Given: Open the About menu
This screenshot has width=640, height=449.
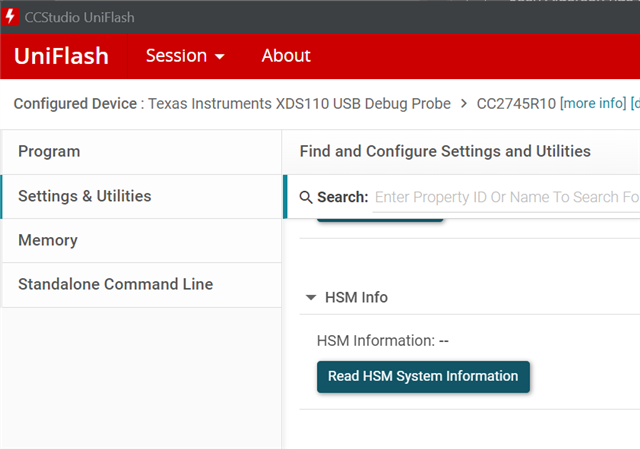Looking at the screenshot, I should (286, 56).
